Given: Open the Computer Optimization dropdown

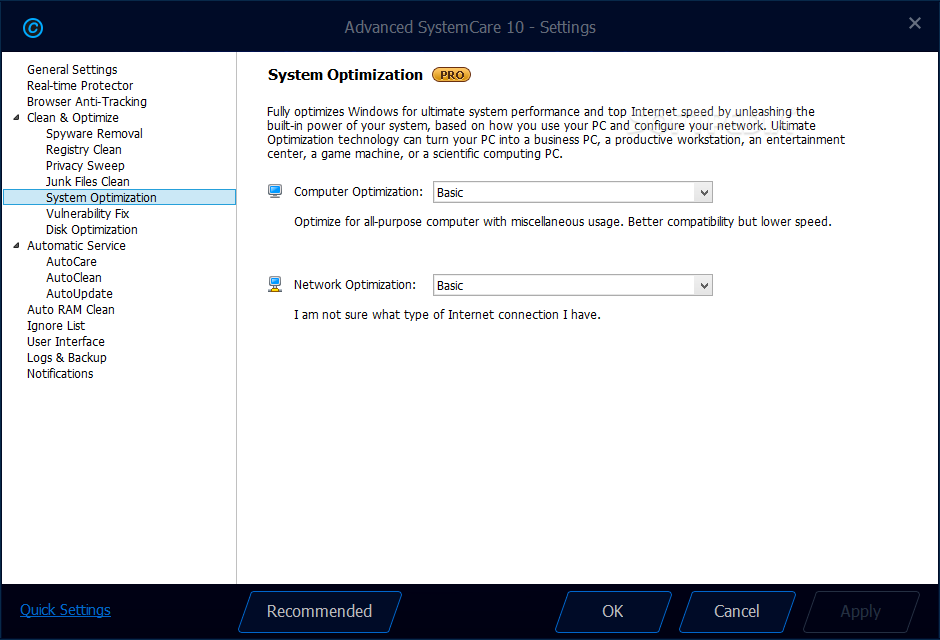Looking at the screenshot, I should pos(573,192).
